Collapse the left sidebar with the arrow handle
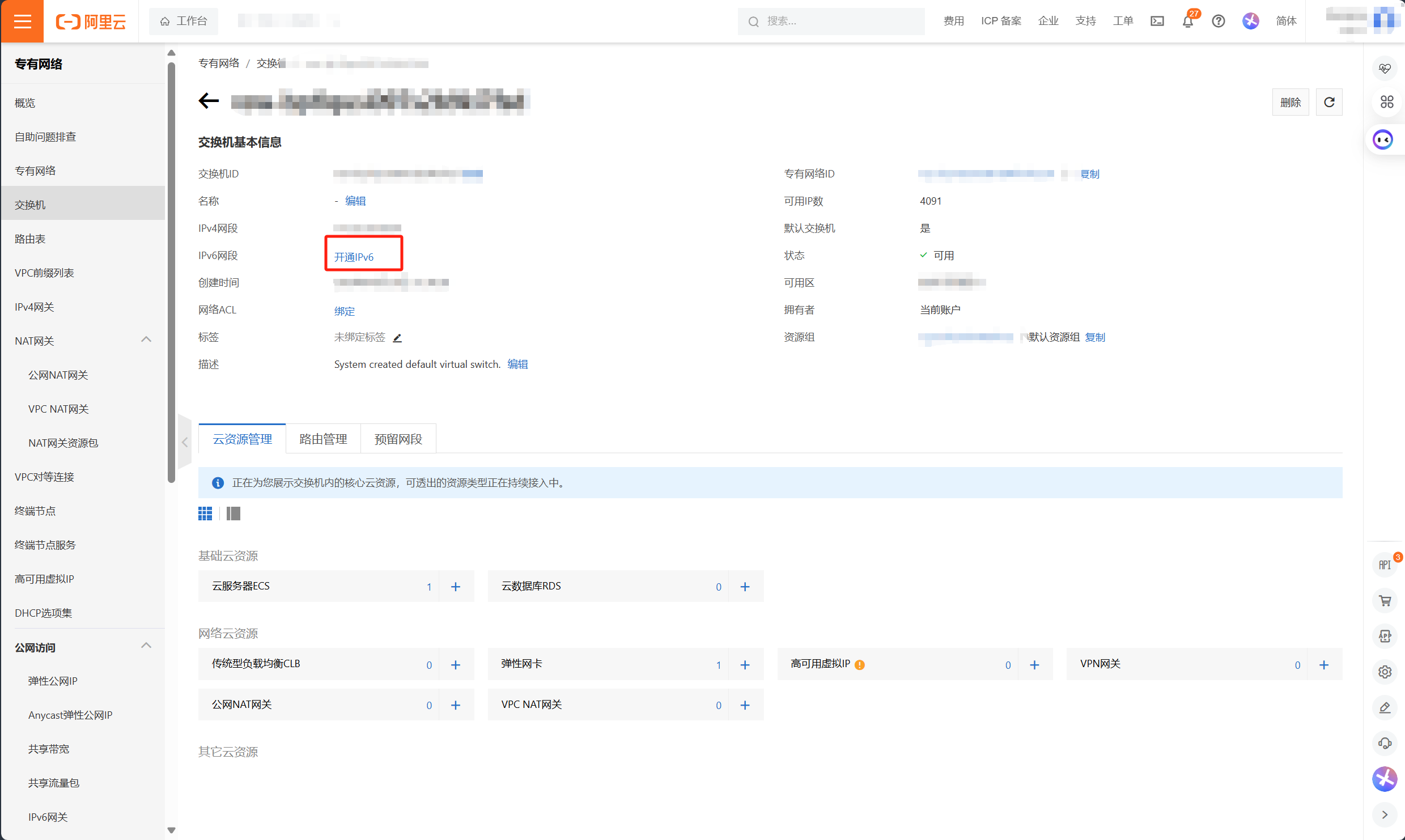This screenshot has height=840, width=1405. 185,442
